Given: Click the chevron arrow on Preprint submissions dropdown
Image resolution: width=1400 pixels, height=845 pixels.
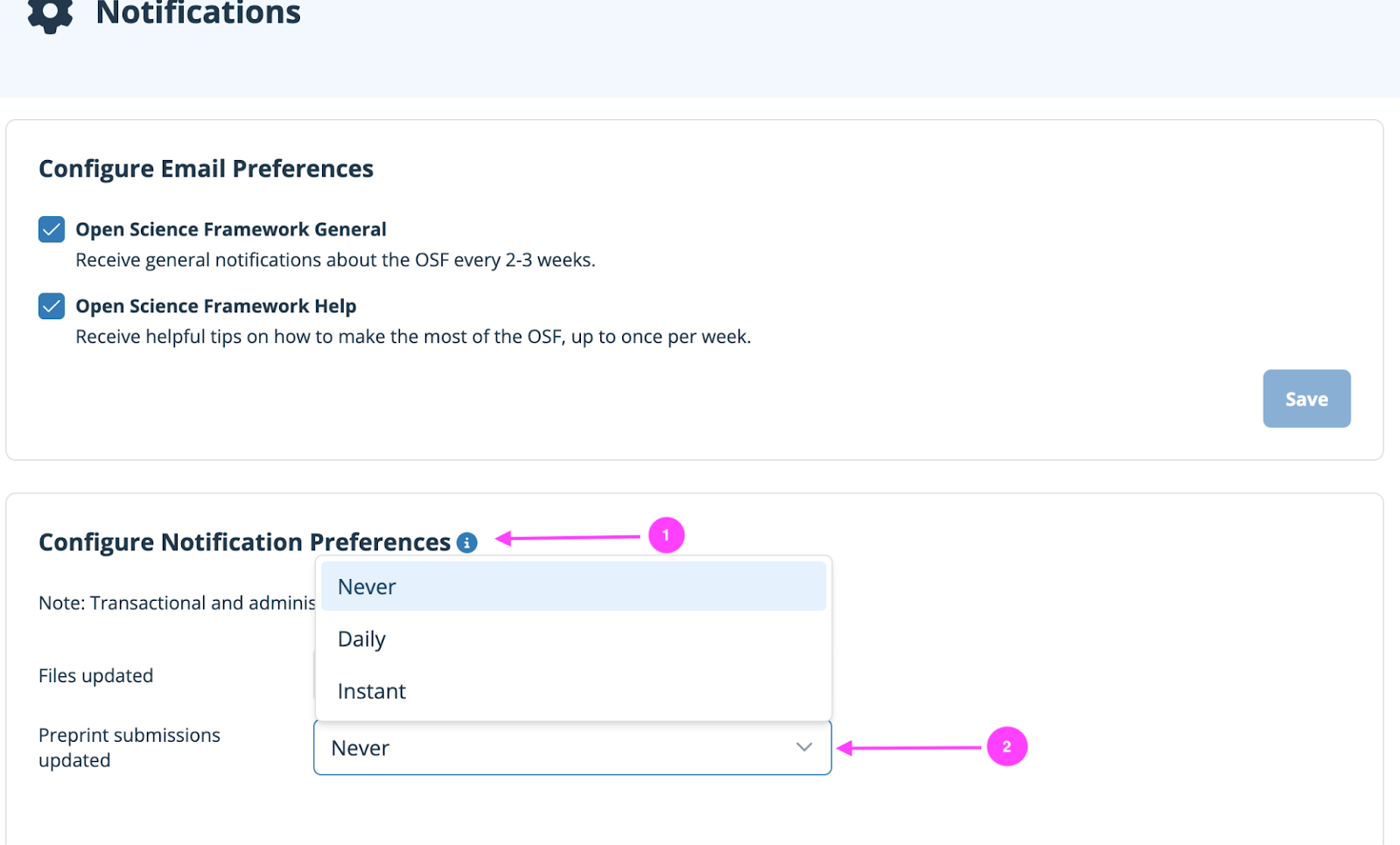Looking at the screenshot, I should click(804, 748).
